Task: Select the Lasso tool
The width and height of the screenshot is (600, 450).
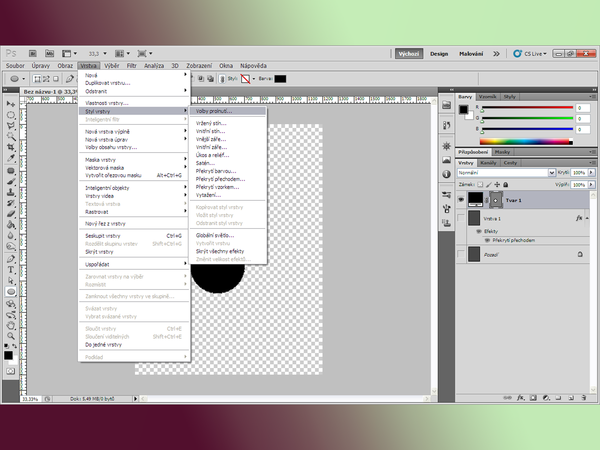Action: click(x=11, y=125)
